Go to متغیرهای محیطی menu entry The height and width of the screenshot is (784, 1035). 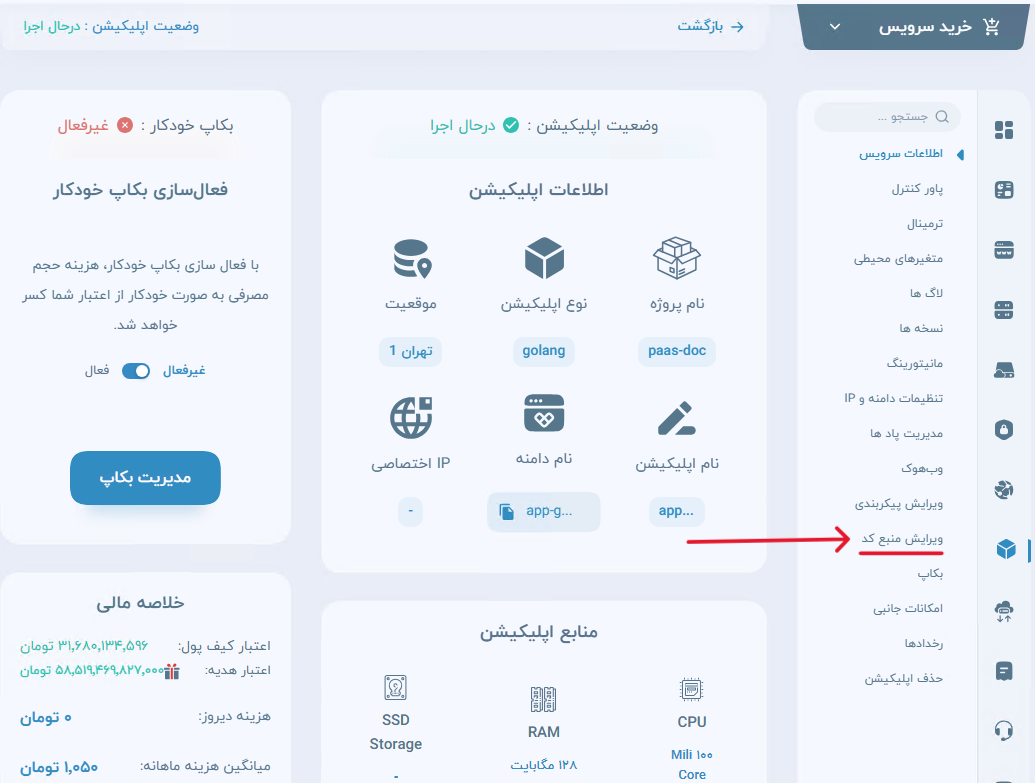click(898, 258)
